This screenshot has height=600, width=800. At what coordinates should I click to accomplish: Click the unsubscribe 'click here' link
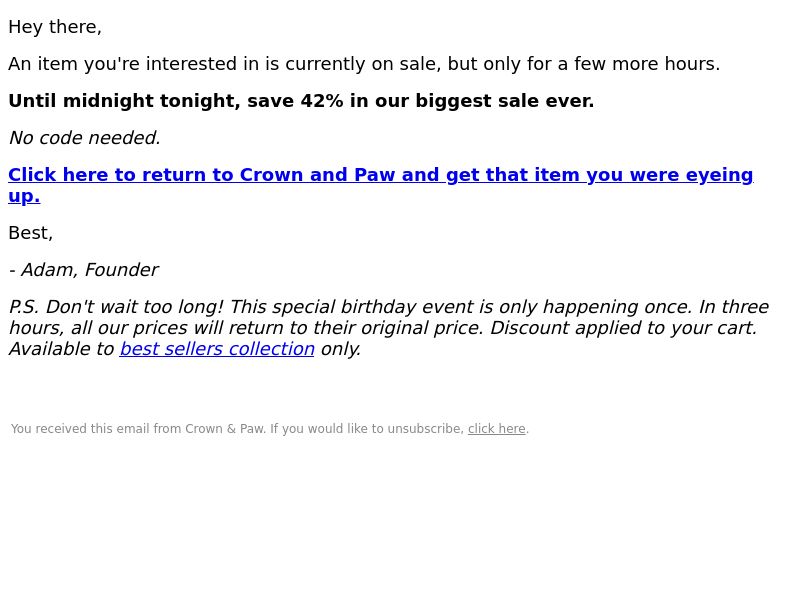point(496,429)
